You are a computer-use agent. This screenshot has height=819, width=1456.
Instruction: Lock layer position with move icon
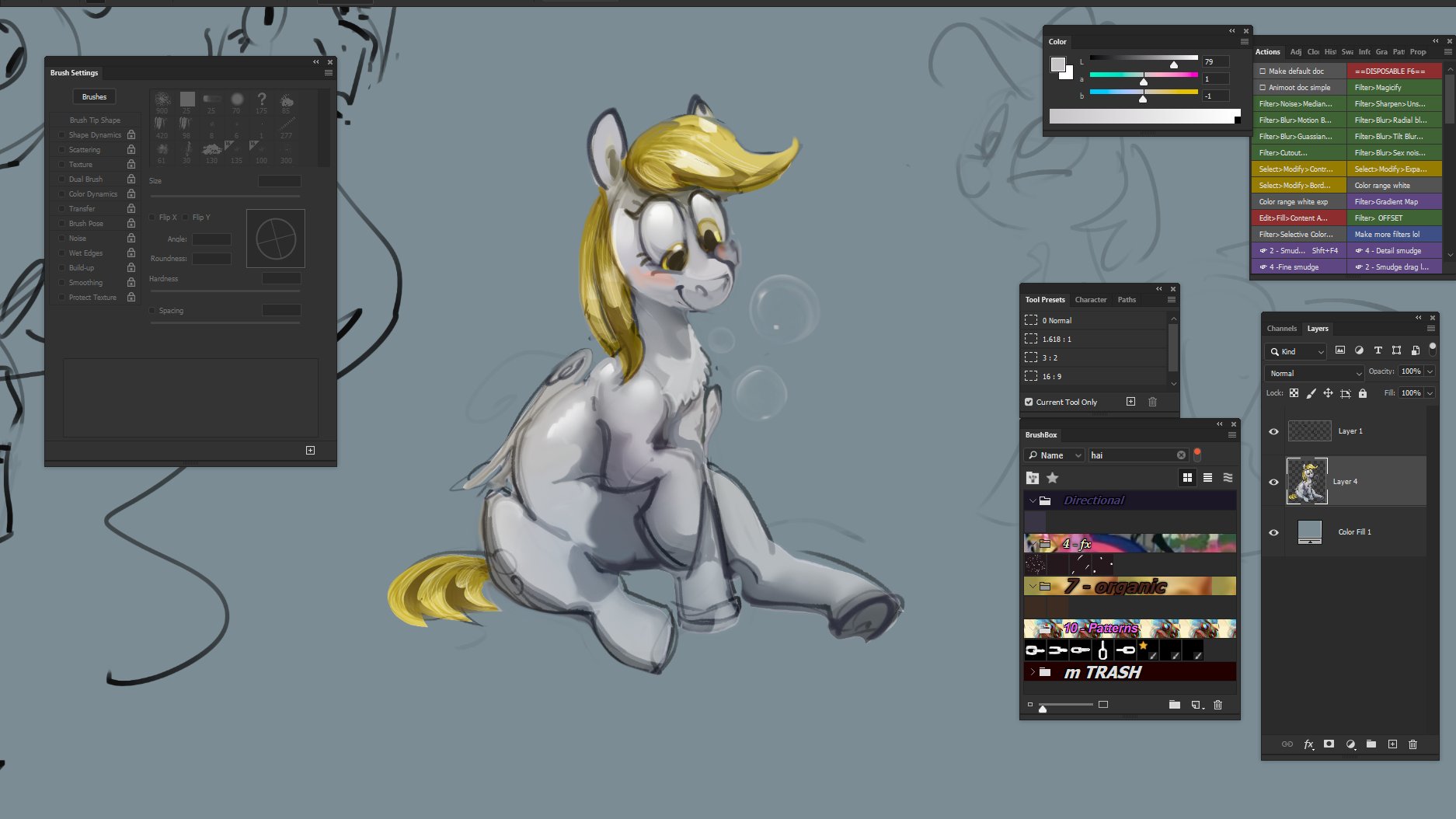(x=1328, y=393)
